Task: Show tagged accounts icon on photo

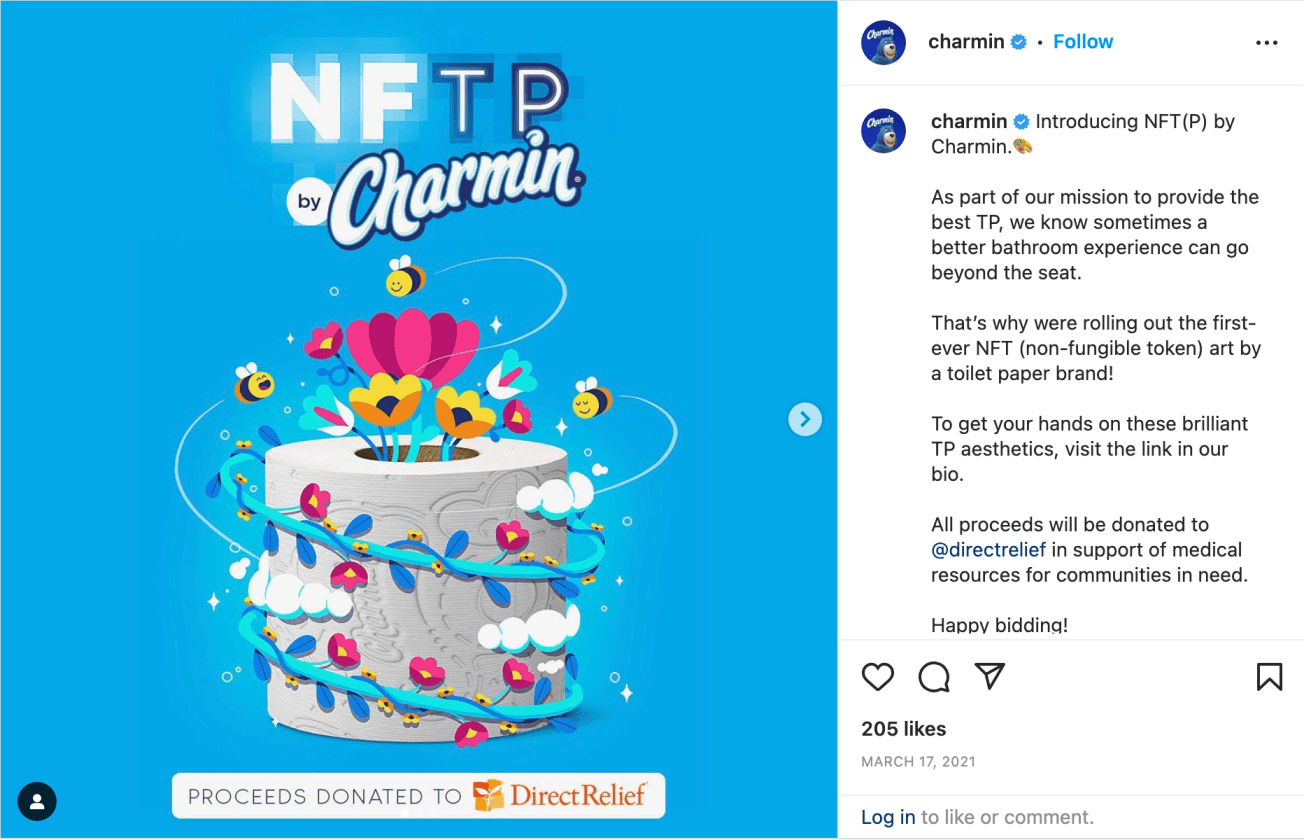Action: click(37, 801)
